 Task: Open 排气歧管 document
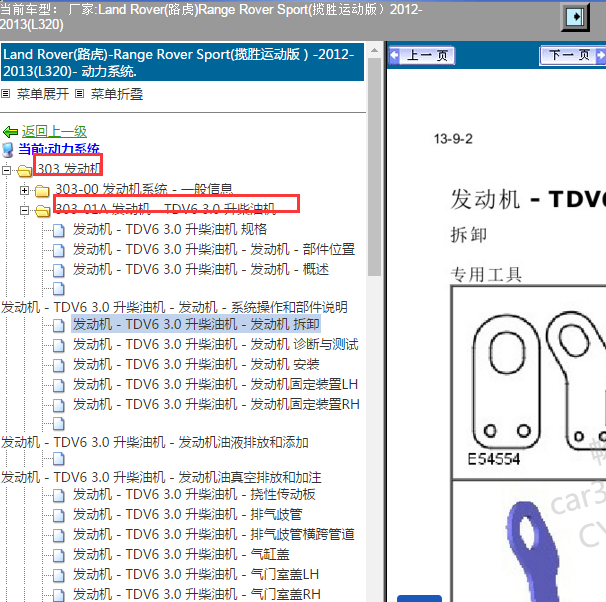tap(187, 515)
